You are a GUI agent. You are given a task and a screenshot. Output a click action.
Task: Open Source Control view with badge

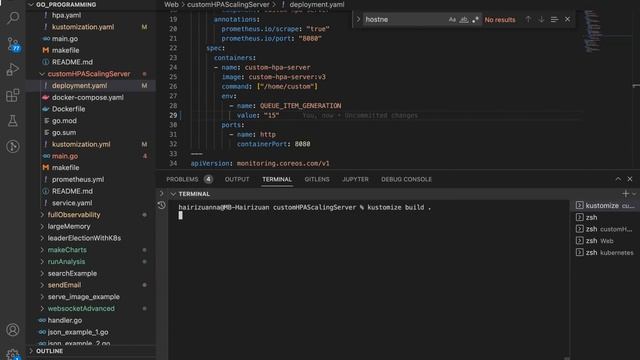click(x=13, y=44)
